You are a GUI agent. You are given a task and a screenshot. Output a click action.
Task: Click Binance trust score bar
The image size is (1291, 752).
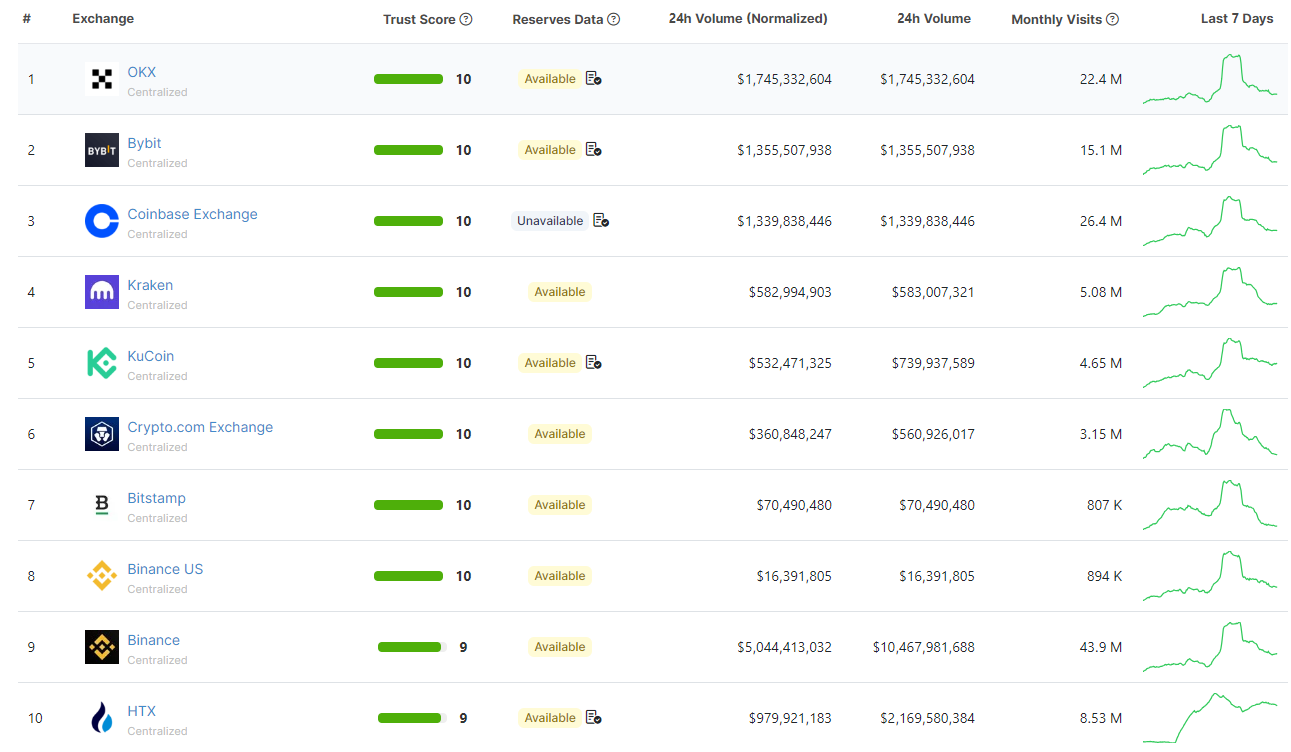coord(410,647)
